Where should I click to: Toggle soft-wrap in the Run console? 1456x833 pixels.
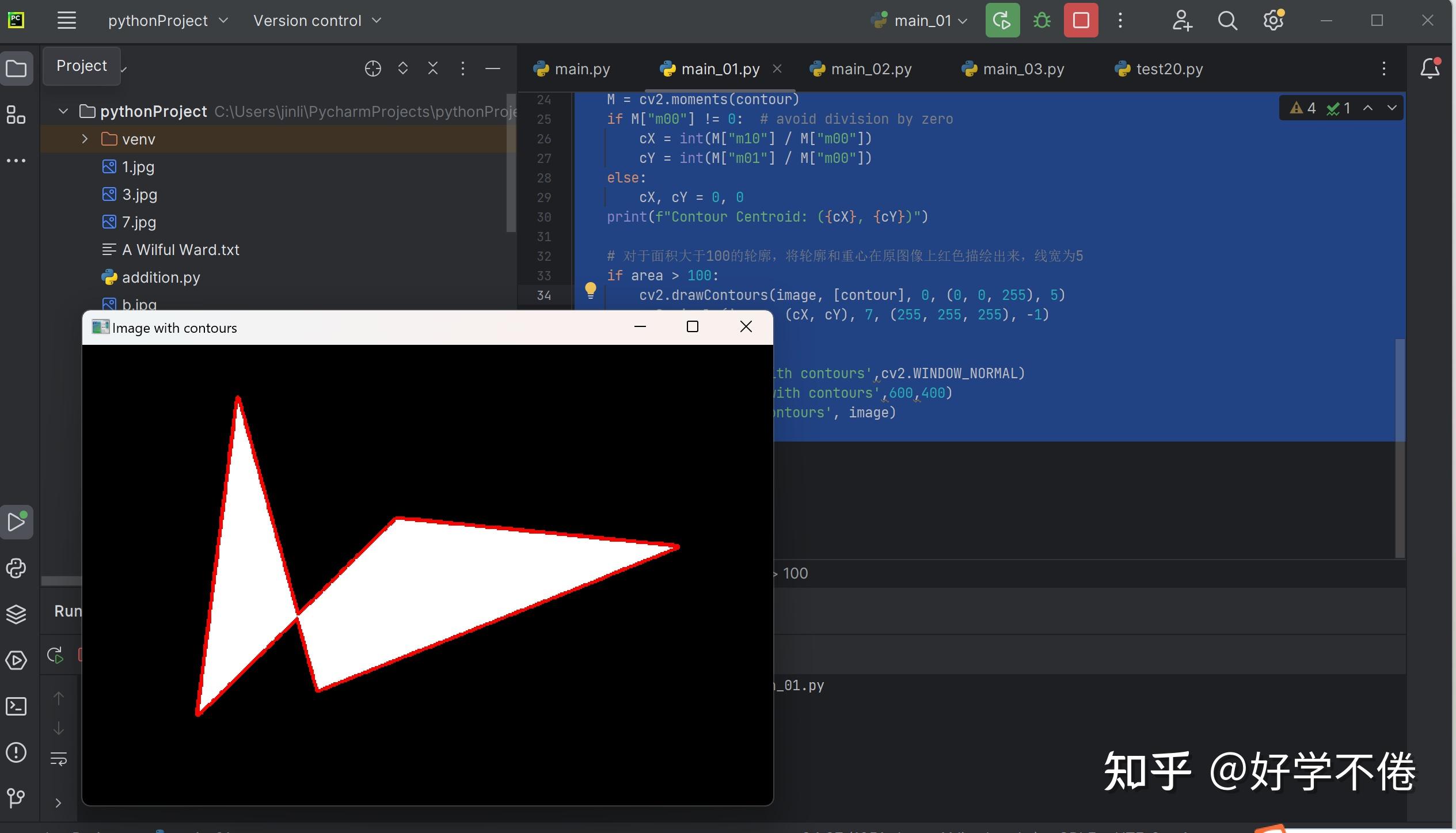59,759
